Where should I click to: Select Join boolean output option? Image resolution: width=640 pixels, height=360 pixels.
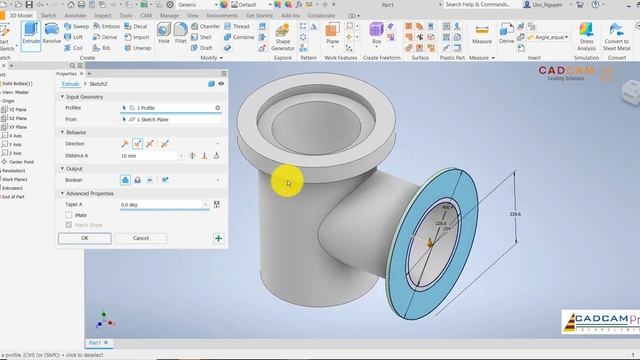125,180
